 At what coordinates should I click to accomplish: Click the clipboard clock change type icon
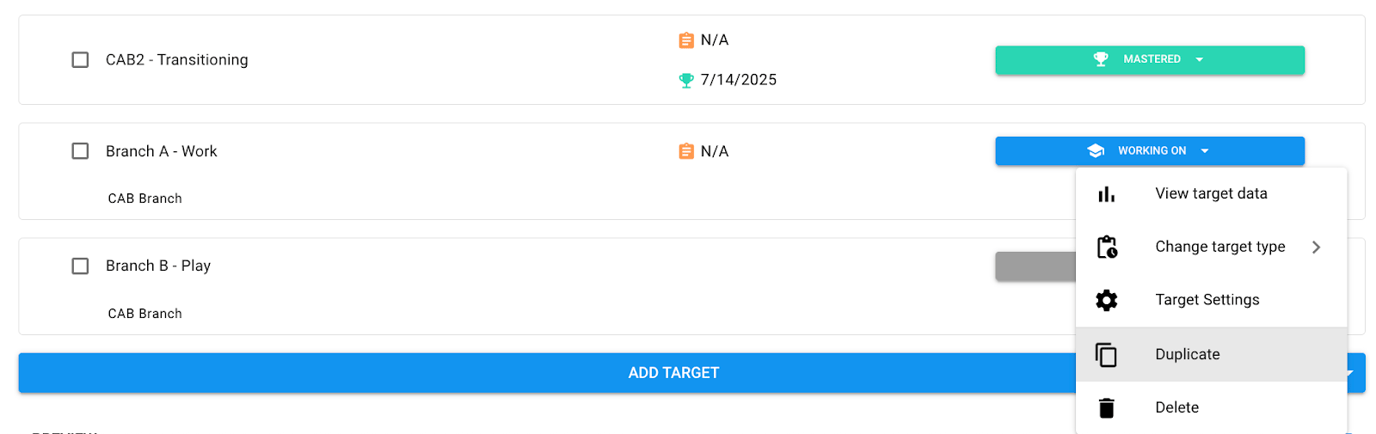(1106, 247)
